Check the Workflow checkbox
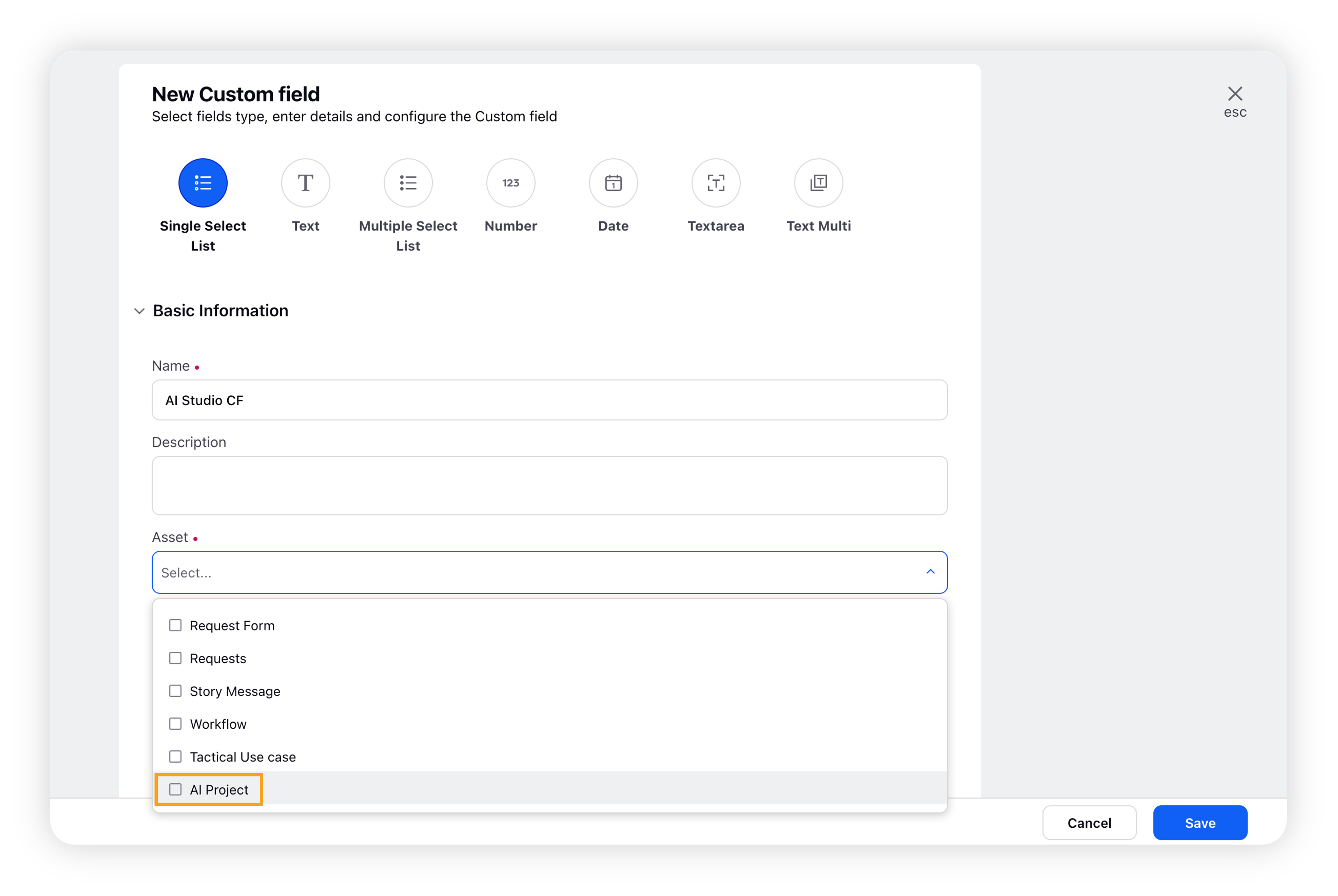This screenshot has height=896, width=1338. pyautogui.click(x=176, y=723)
